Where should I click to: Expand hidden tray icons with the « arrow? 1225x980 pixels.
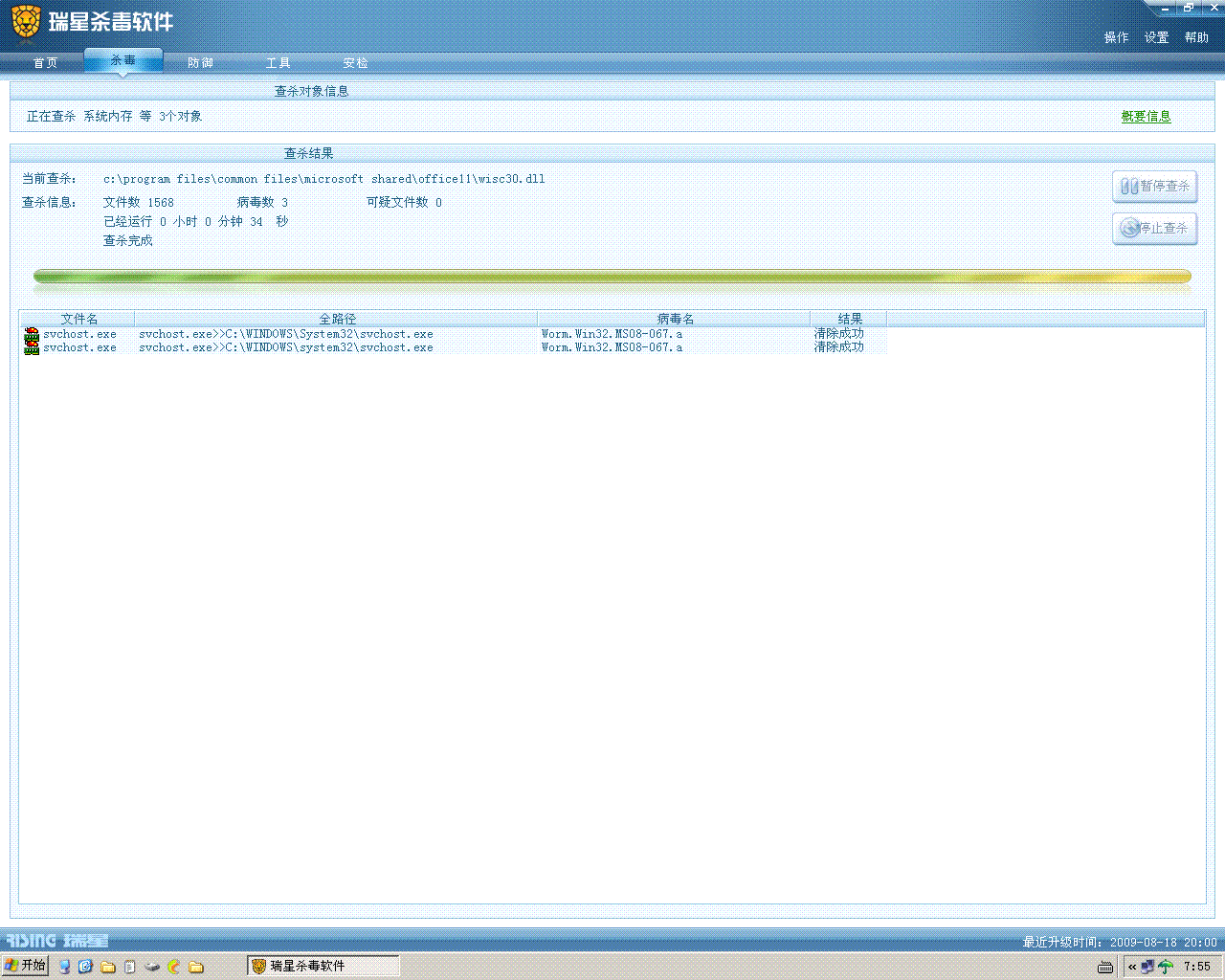click(1132, 967)
